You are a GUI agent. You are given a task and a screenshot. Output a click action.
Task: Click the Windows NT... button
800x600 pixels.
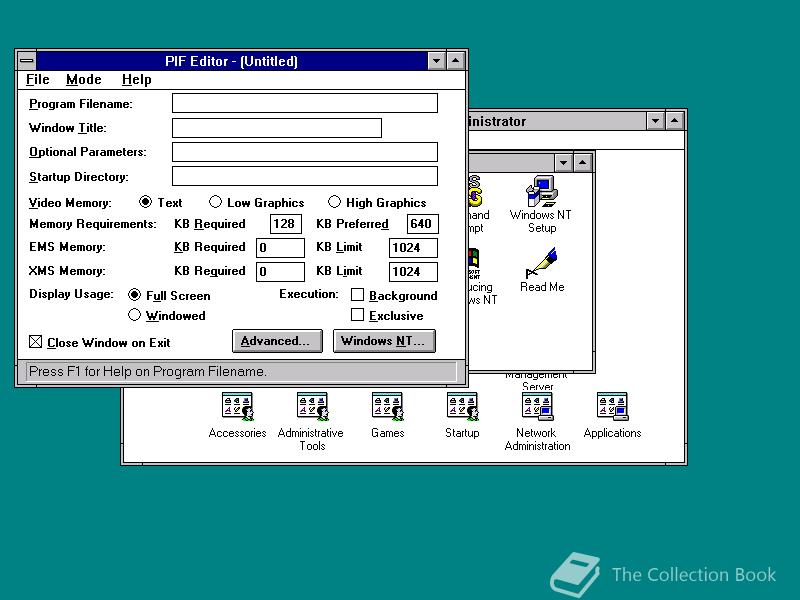(384, 341)
